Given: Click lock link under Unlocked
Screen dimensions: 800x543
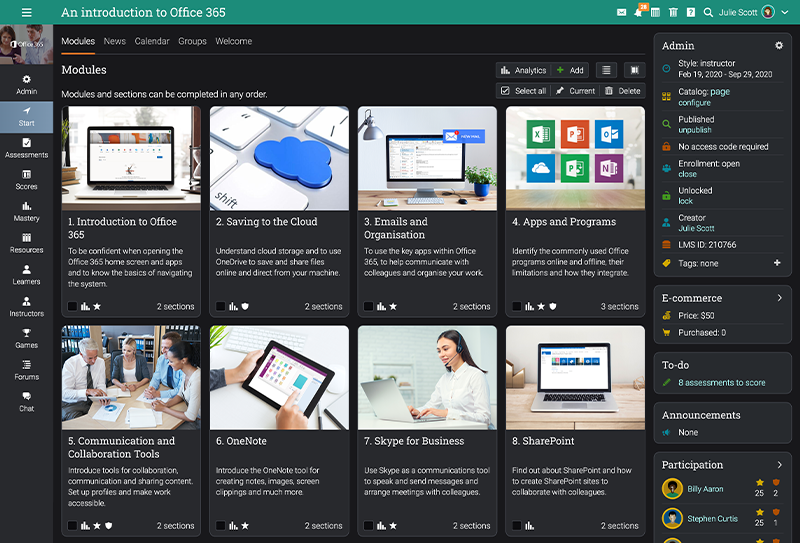Looking at the screenshot, I should click(x=685, y=201).
